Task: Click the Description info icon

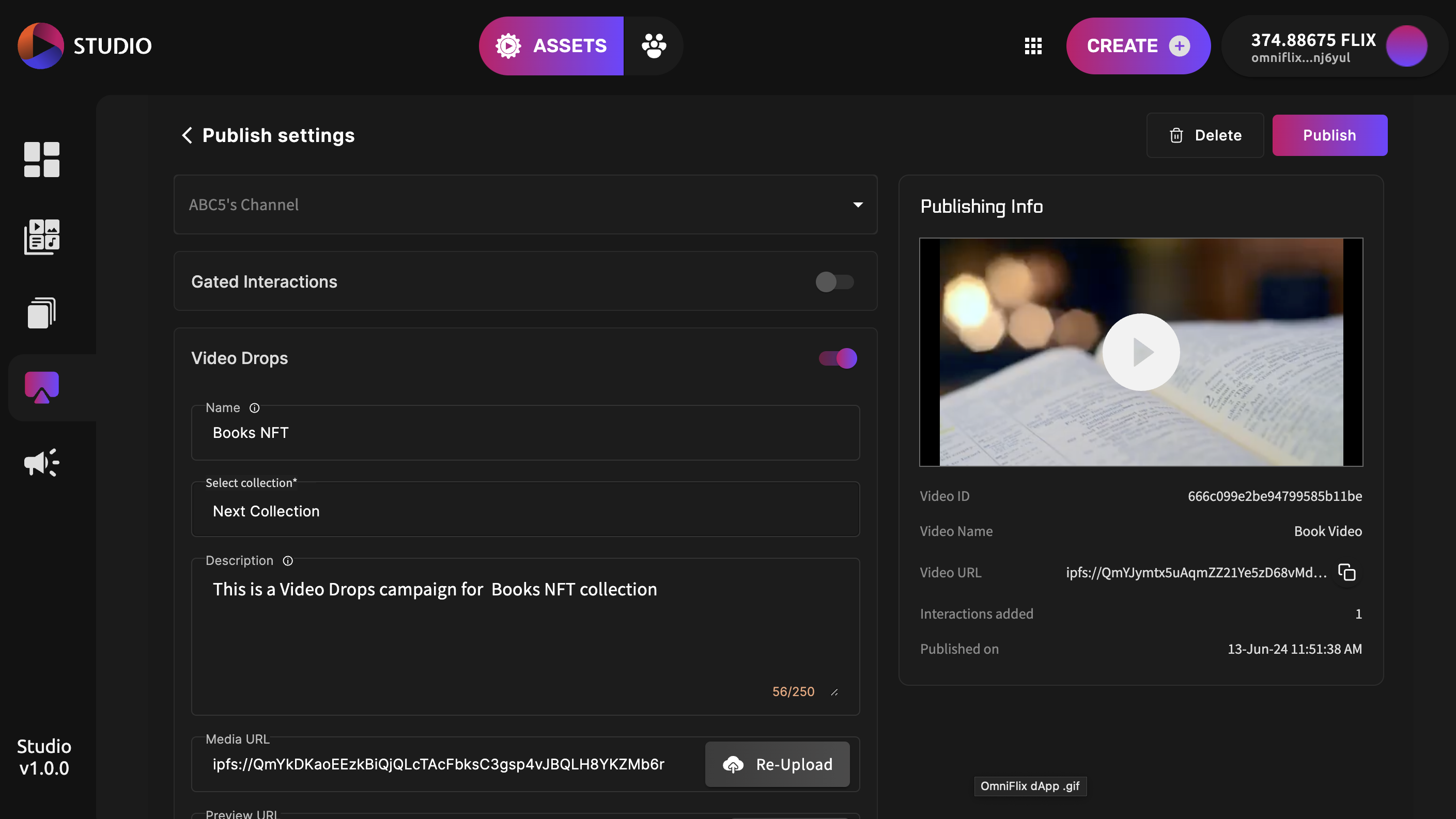Action: (288, 561)
